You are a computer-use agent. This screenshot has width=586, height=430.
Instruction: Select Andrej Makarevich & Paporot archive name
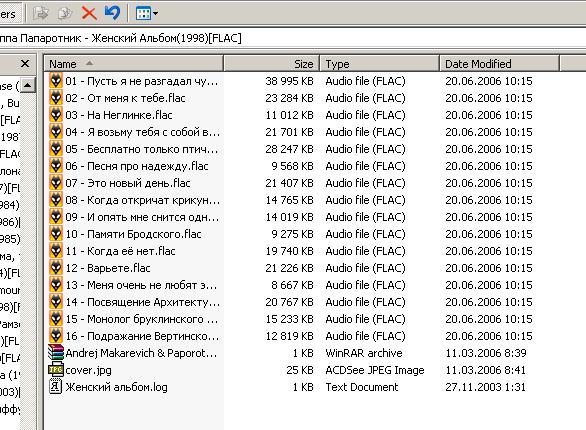coord(141,353)
